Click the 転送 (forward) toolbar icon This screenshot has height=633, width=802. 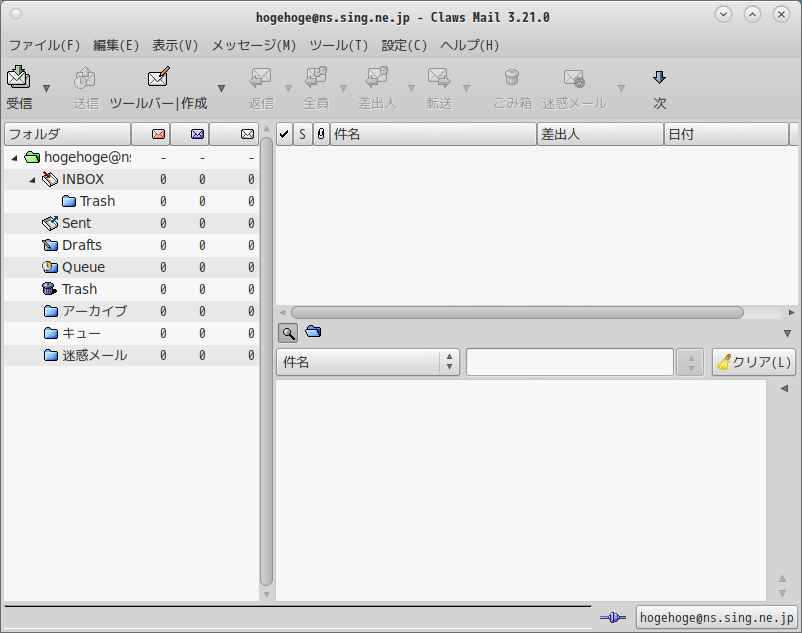[439, 78]
